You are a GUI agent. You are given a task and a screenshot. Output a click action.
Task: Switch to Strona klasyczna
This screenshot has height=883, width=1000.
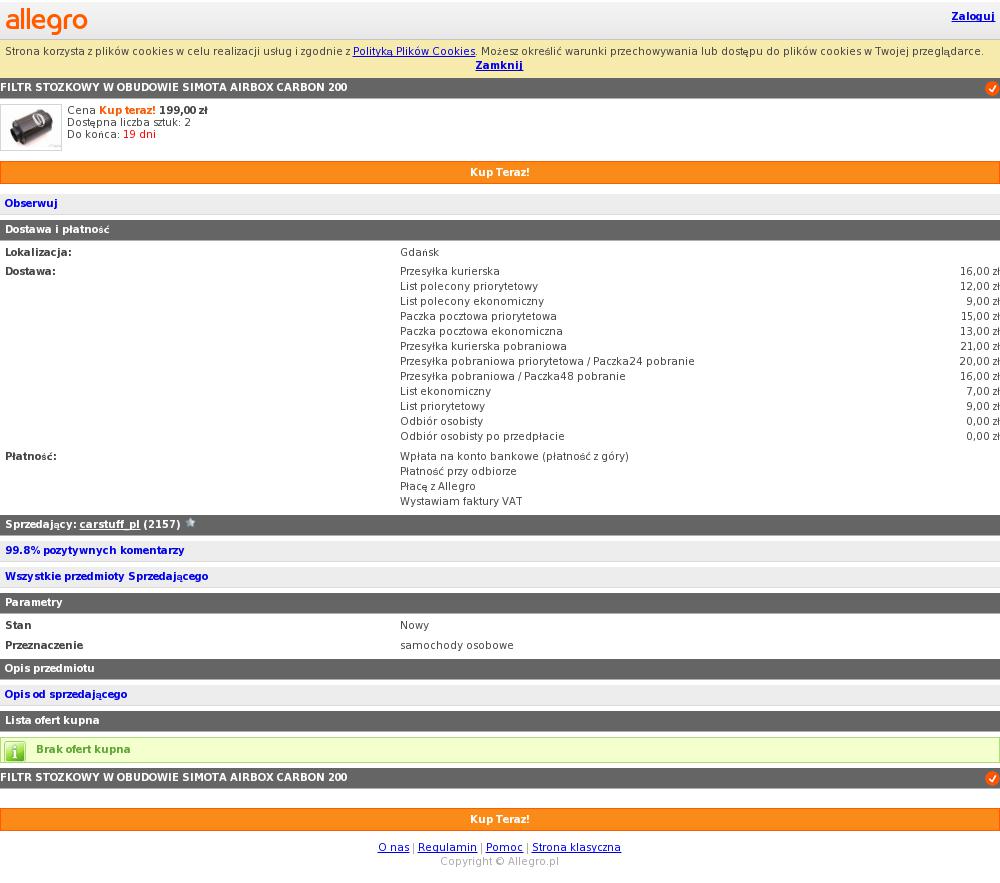tap(576, 847)
